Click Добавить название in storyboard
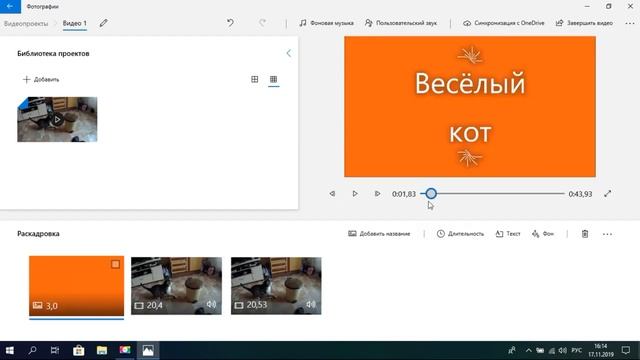The height and width of the screenshot is (360, 640). click(379, 234)
